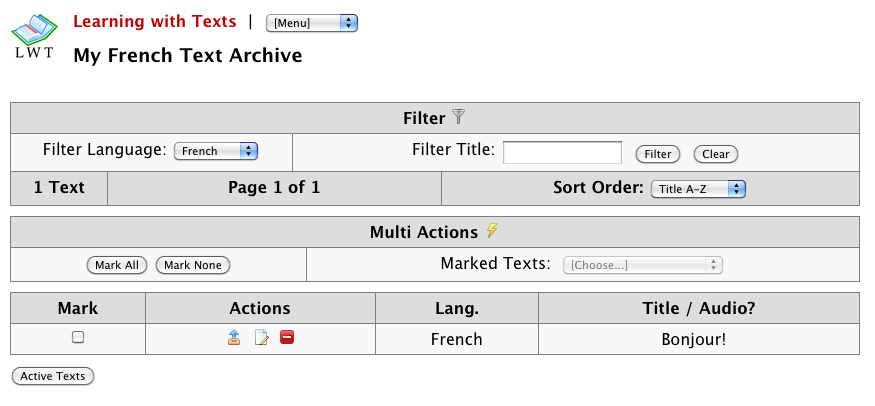875x406 pixels.
Task: Click the lightning bolt Multi Actions icon
Action: click(x=491, y=231)
